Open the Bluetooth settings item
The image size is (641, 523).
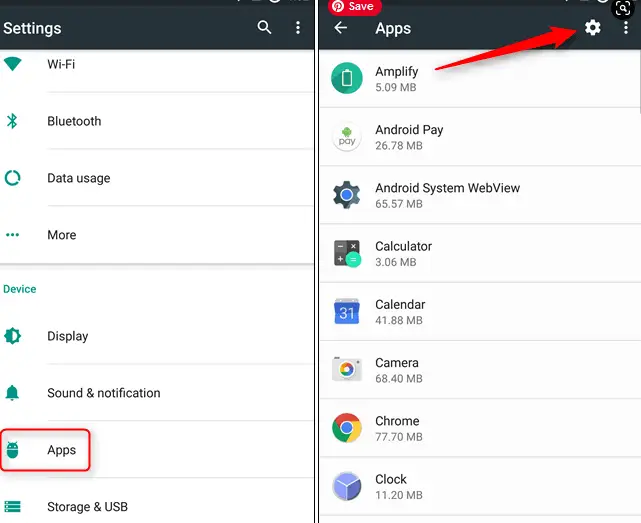pyautogui.click(x=157, y=121)
